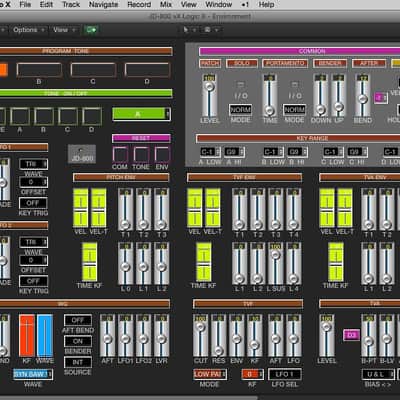Click the TONE reset button
Image resolution: width=400 pixels, height=400 pixels.
[x=141, y=154]
